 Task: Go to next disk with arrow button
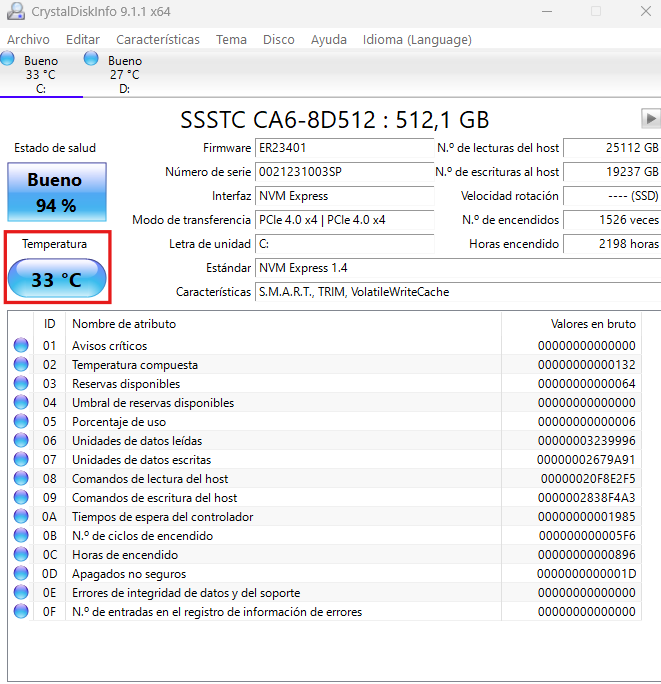pyautogui.click(x=651, y=118)
